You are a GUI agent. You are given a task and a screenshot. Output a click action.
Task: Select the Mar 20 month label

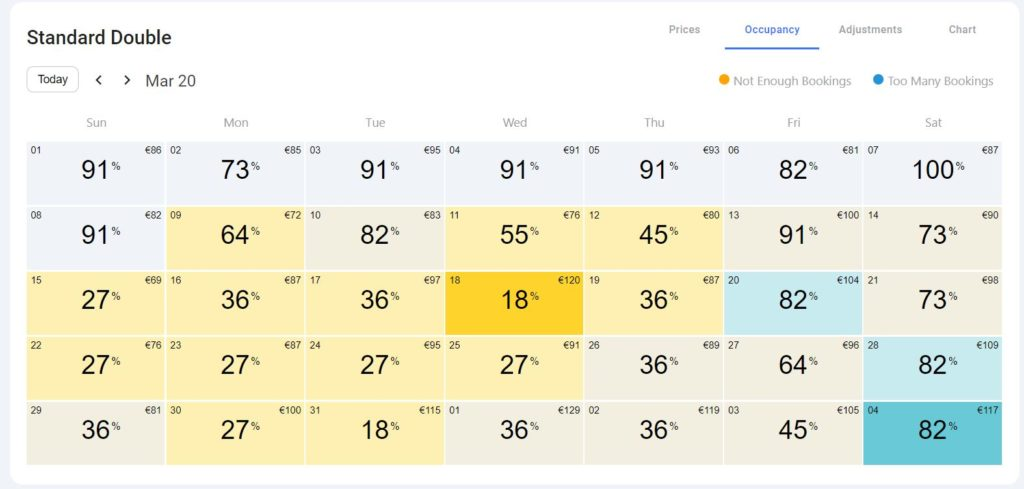170,81
